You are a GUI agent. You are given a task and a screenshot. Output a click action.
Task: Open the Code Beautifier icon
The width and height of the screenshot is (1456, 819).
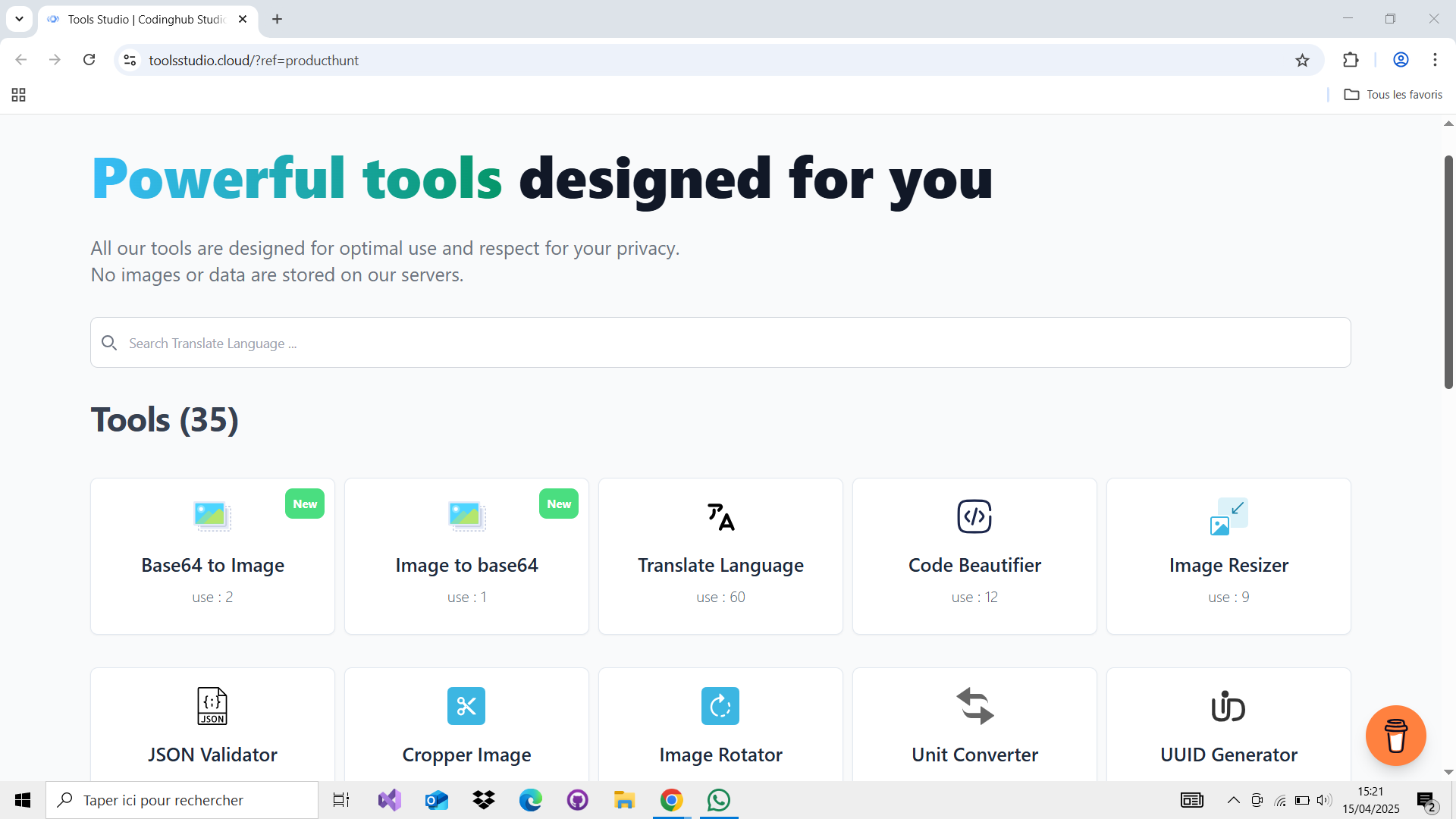click(x=974, y=517)
